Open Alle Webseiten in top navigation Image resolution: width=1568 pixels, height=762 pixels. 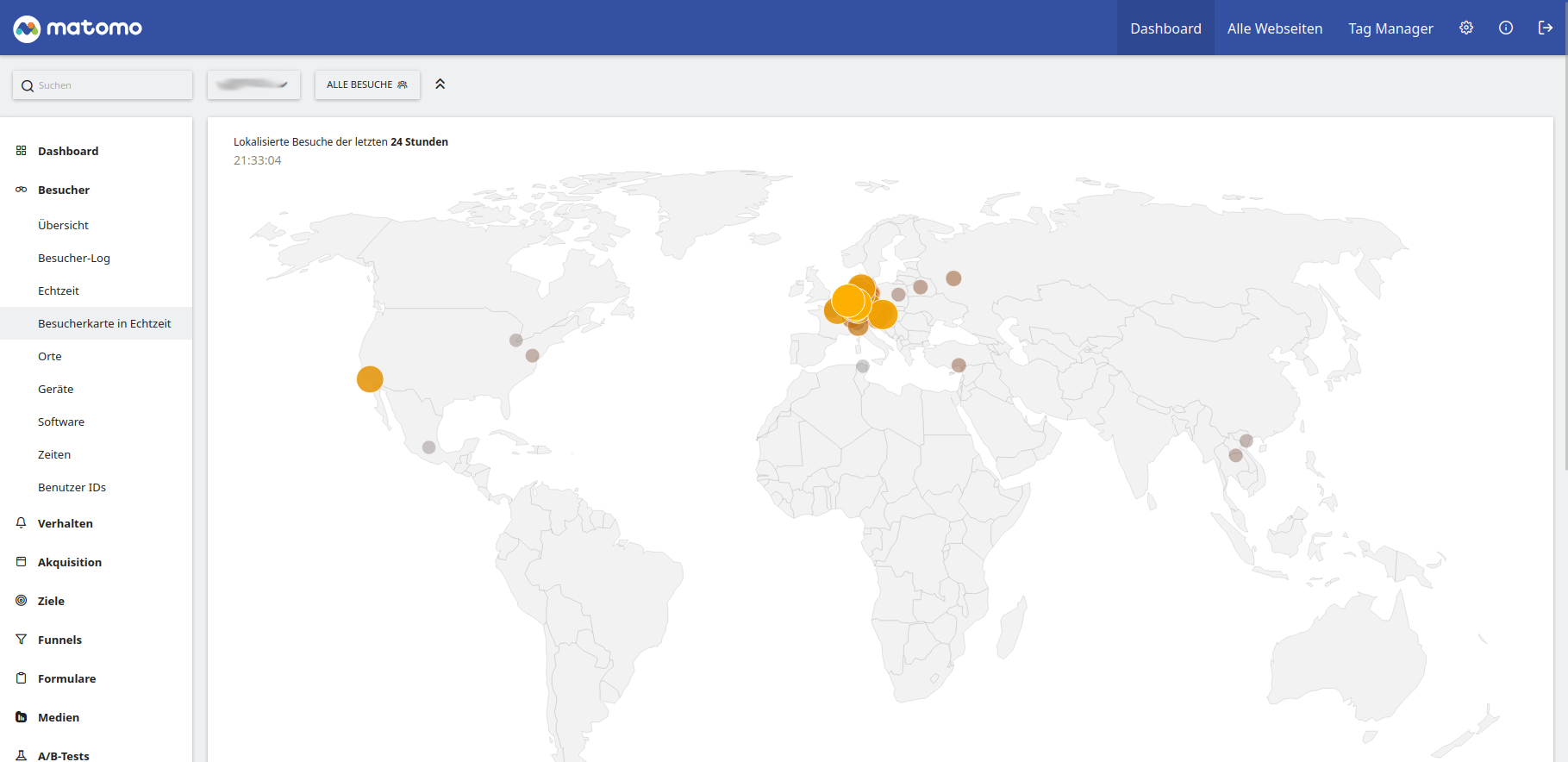pyautogui.click(x=1275, y=28)
